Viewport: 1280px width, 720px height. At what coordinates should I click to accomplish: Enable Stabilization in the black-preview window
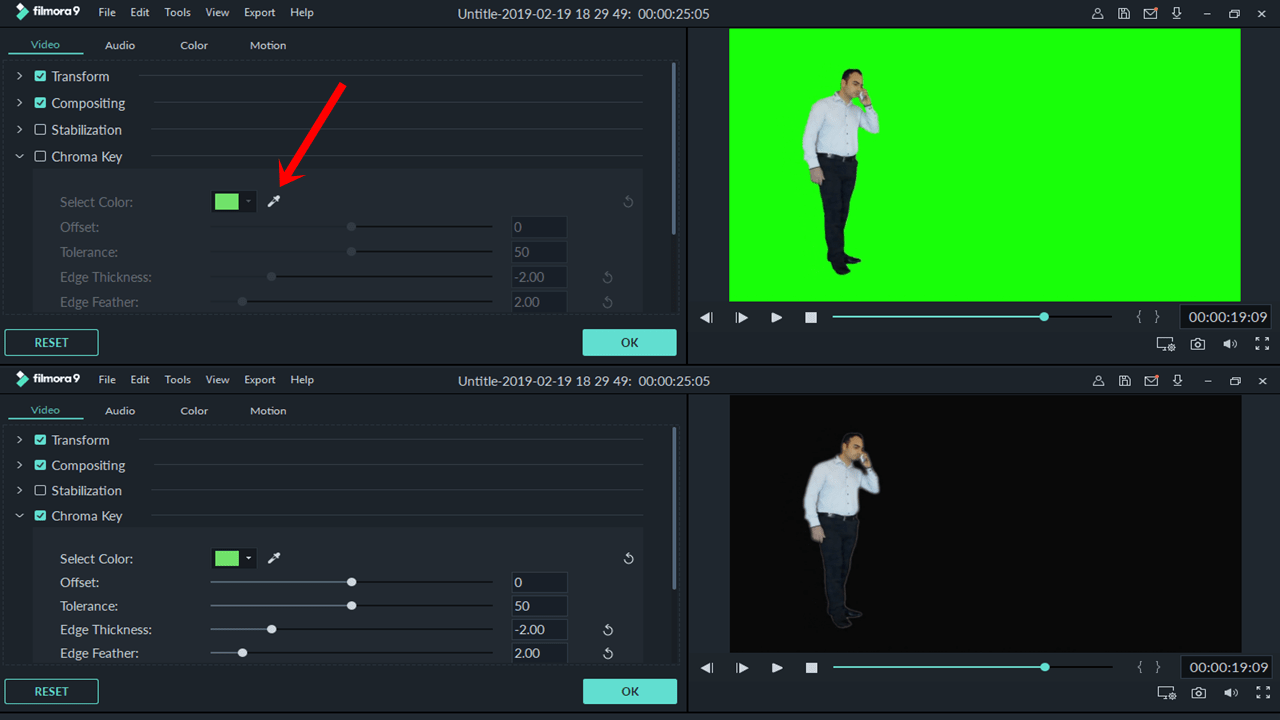pyautogui.click(x=40, y=491)
